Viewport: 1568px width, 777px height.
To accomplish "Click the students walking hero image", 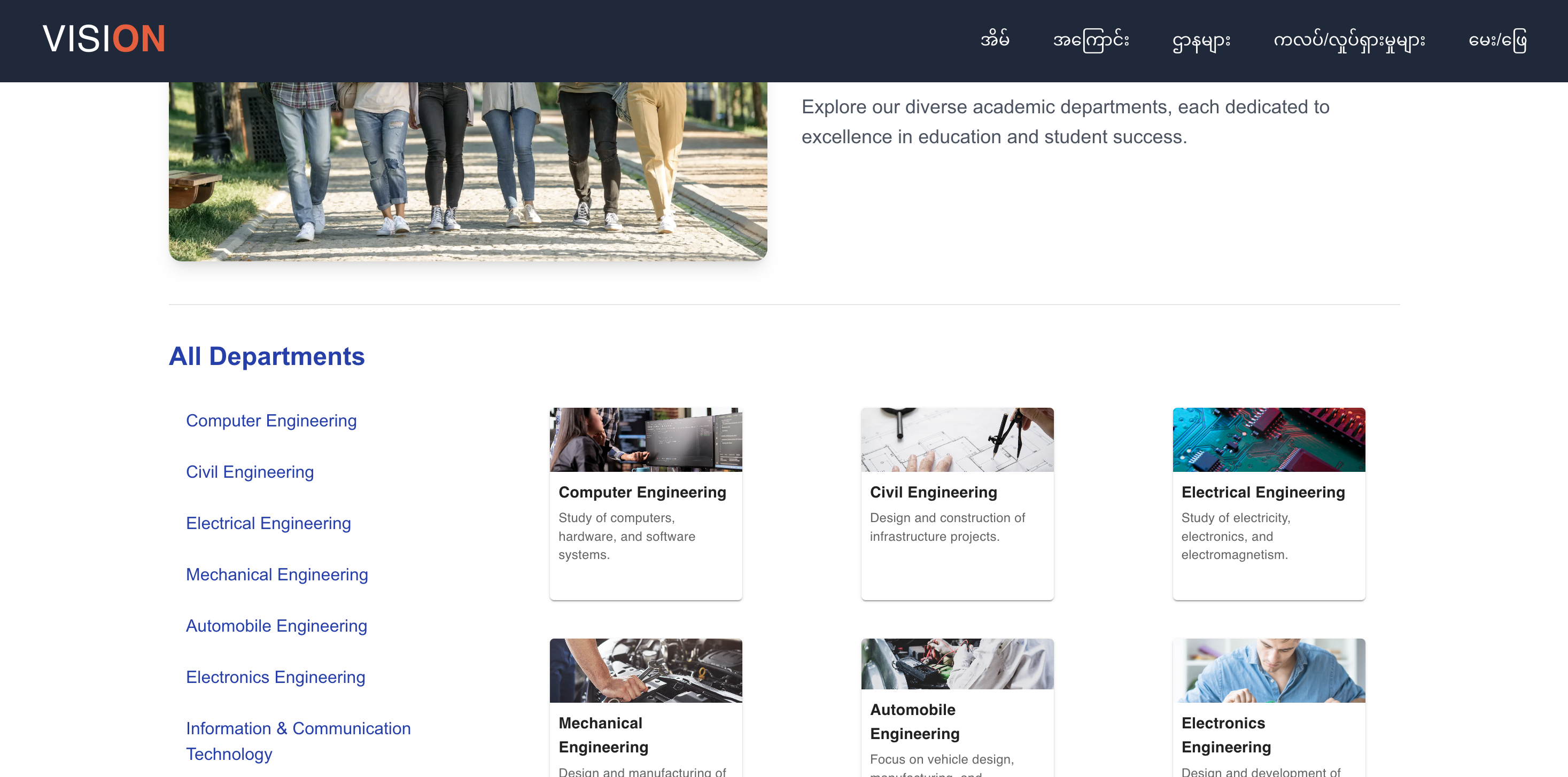I will (468, 170).
